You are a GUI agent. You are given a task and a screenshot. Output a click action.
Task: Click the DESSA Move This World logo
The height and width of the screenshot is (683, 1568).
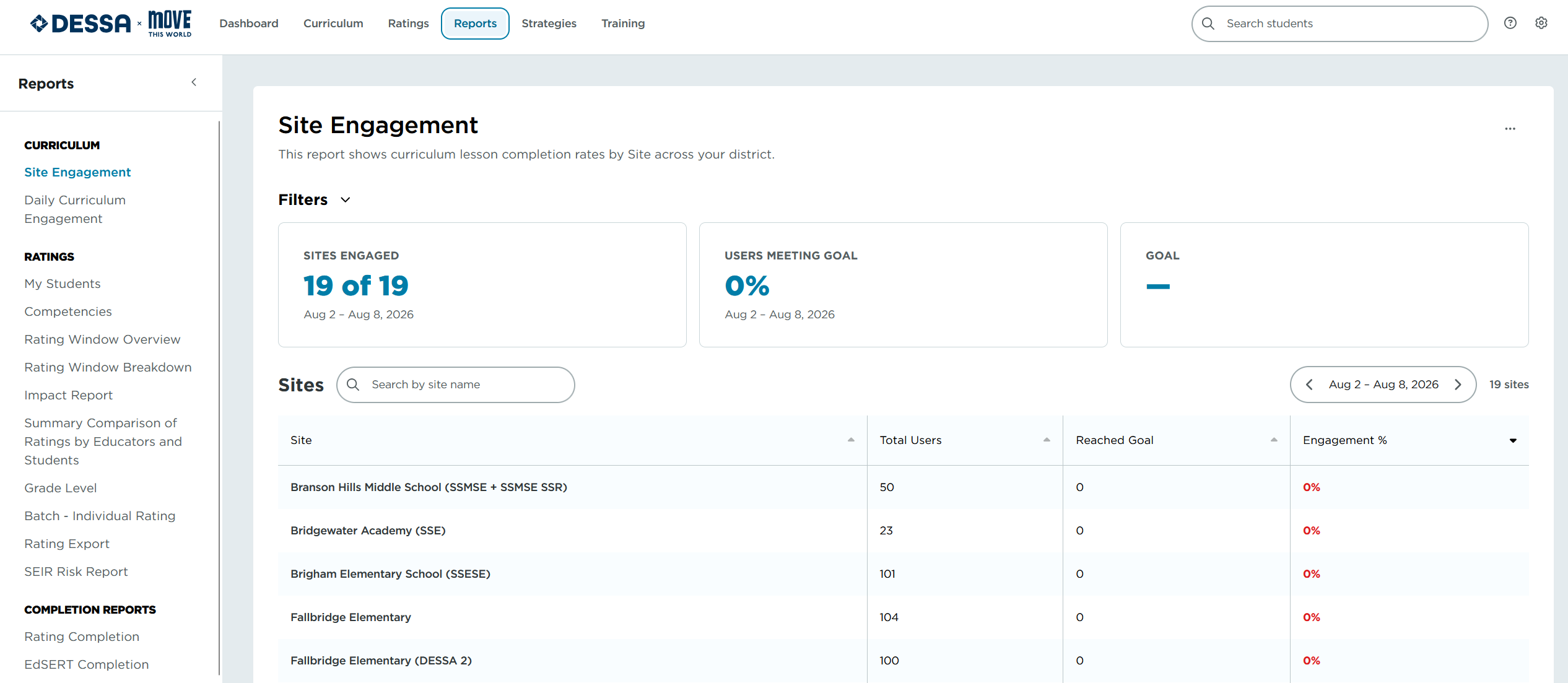coord(111,24)
